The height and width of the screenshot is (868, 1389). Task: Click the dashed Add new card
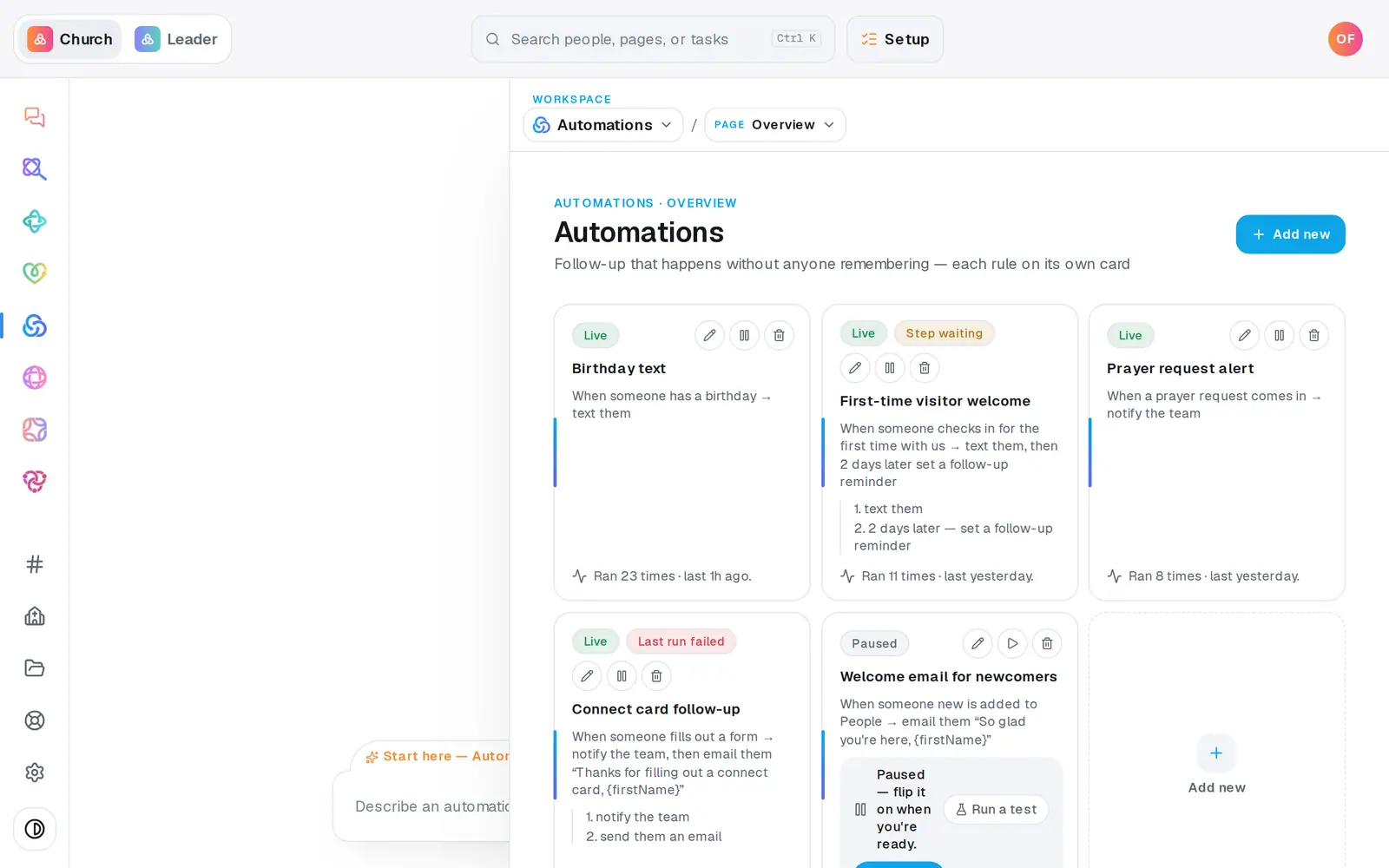1216,740
